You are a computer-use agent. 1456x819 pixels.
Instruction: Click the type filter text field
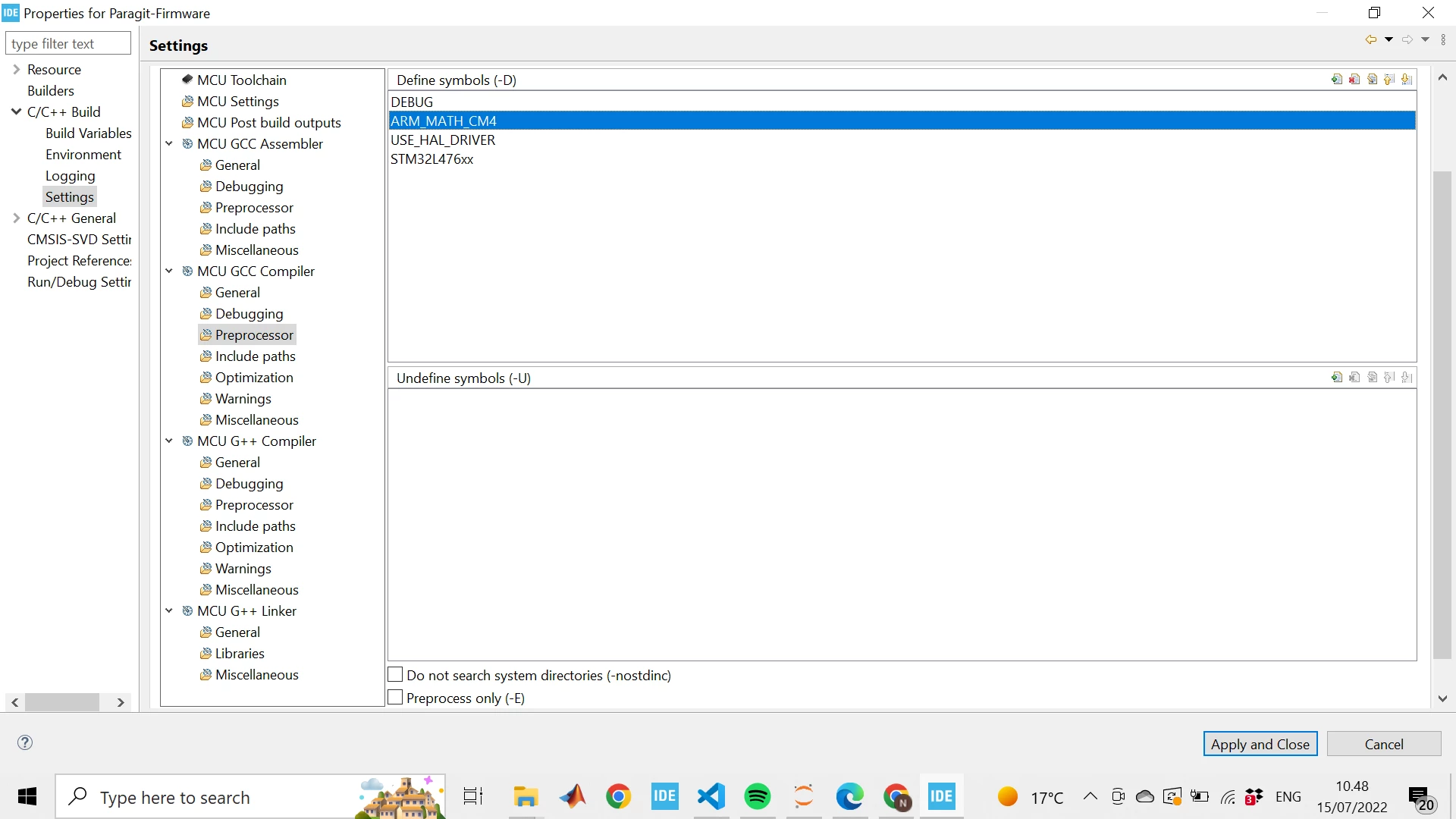click(68, 43)
